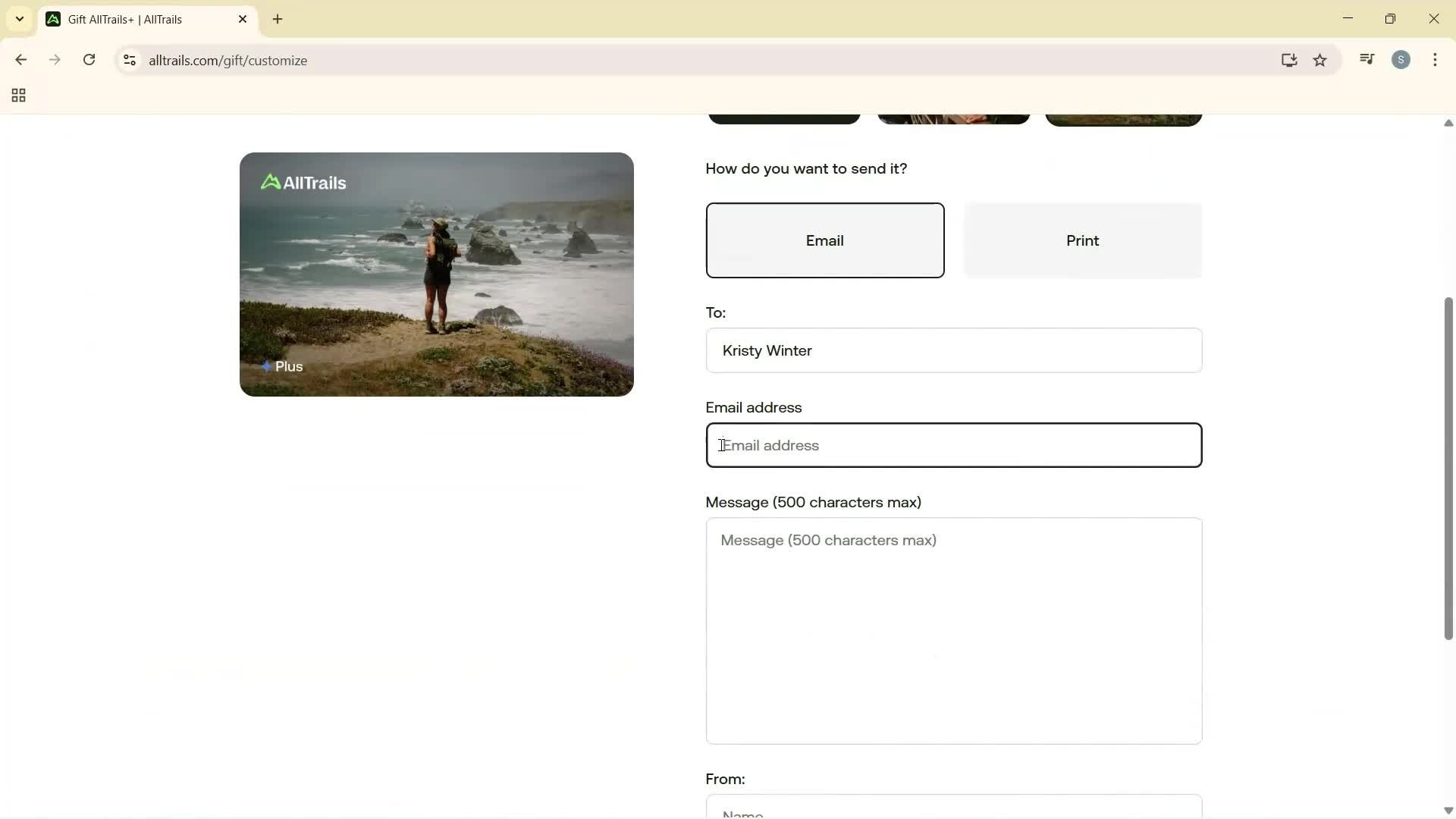
Task: Click the scroll-up arrow on page scrollbar
Action: click(x=1448, y=124)
